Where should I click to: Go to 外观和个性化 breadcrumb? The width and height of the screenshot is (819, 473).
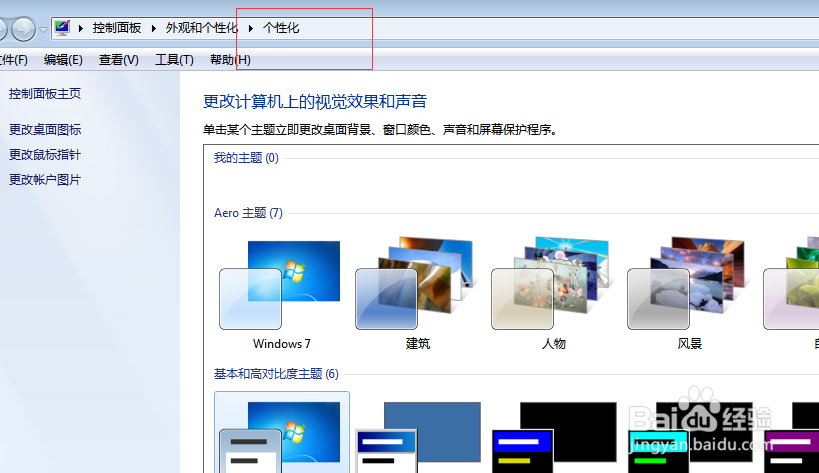(202, 28)
